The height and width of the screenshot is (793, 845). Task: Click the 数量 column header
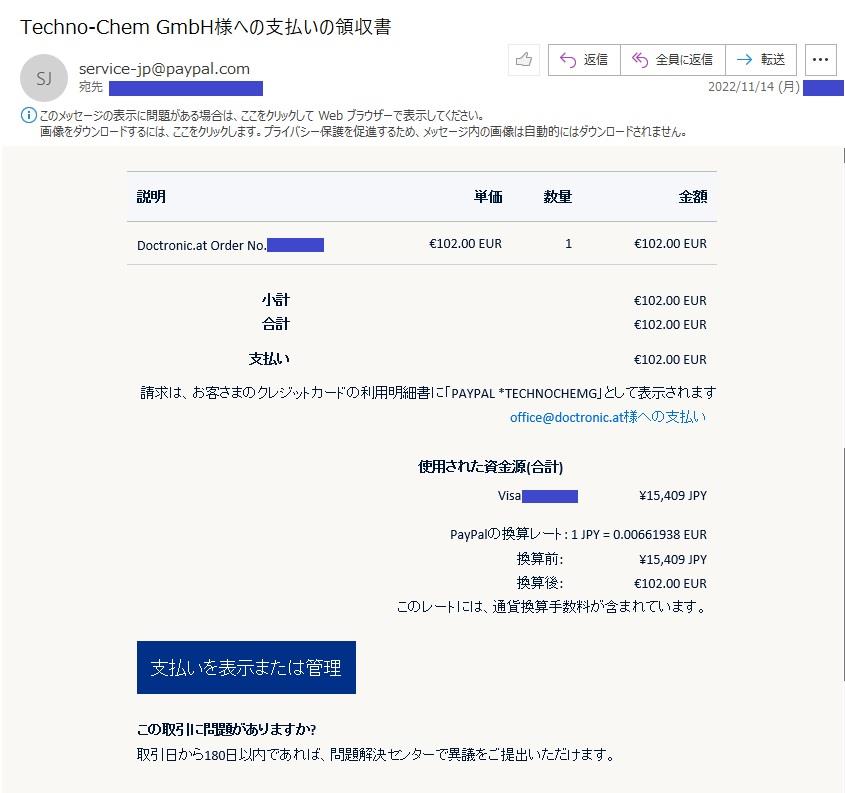tap(557, 197)
